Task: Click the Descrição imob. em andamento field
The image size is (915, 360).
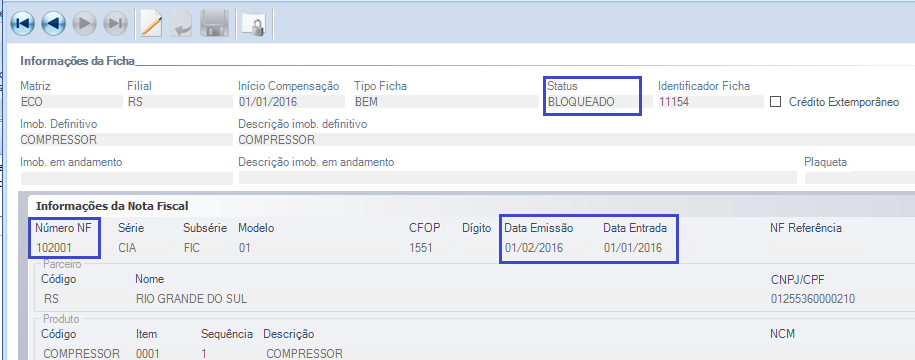Action: pyautogui.click(x=517, y=178)
